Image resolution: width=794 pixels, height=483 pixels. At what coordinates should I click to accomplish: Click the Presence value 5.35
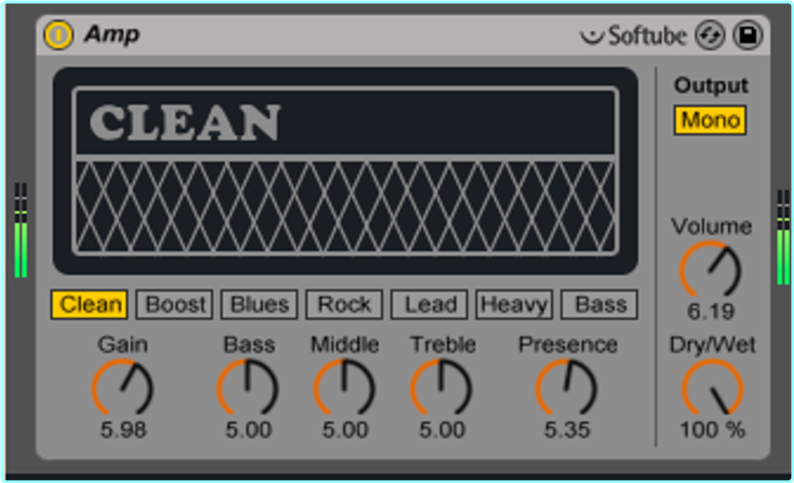(x=567, y=430)
